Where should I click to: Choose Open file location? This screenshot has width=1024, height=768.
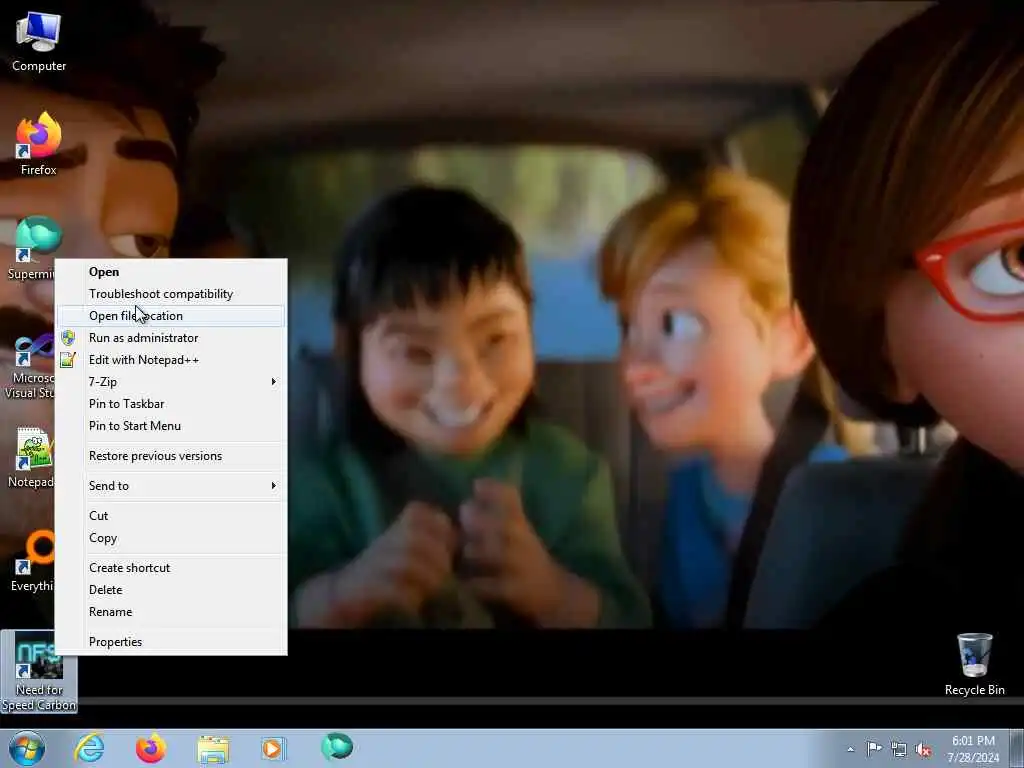[171, 316]
